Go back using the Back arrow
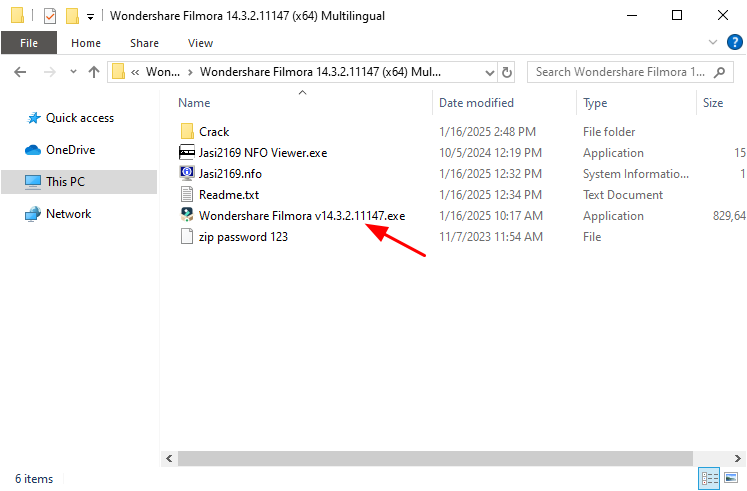 (x=21, y=72)
